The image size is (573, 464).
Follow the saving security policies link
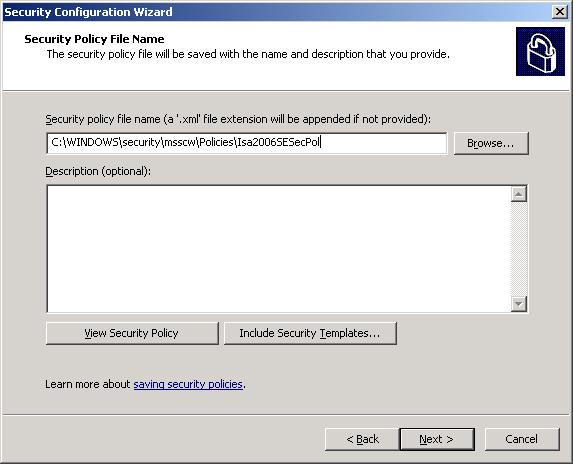point(188,384)
